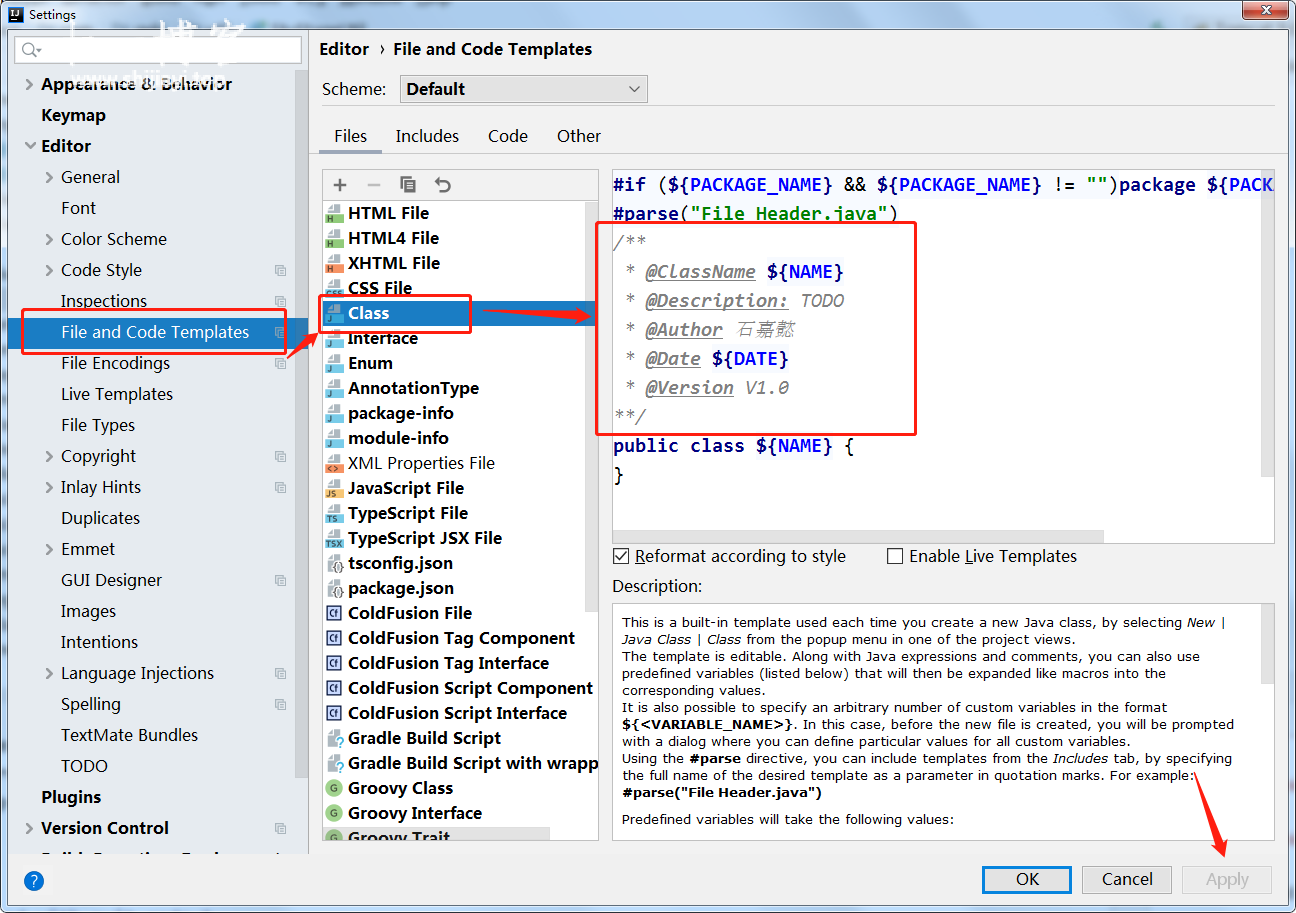Expand the Version Control section

[x=29, y=828]
